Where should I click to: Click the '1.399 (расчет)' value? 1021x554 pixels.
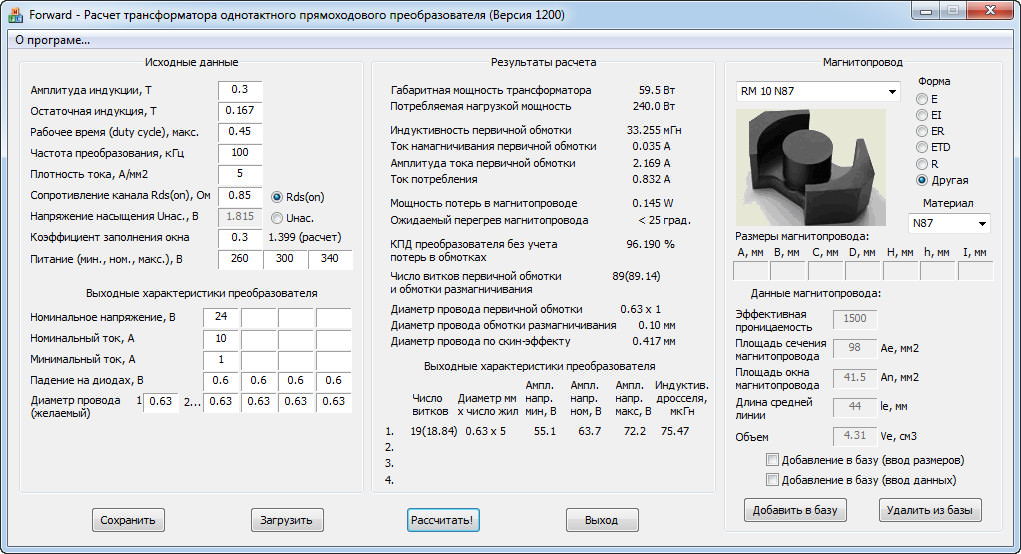305,238
